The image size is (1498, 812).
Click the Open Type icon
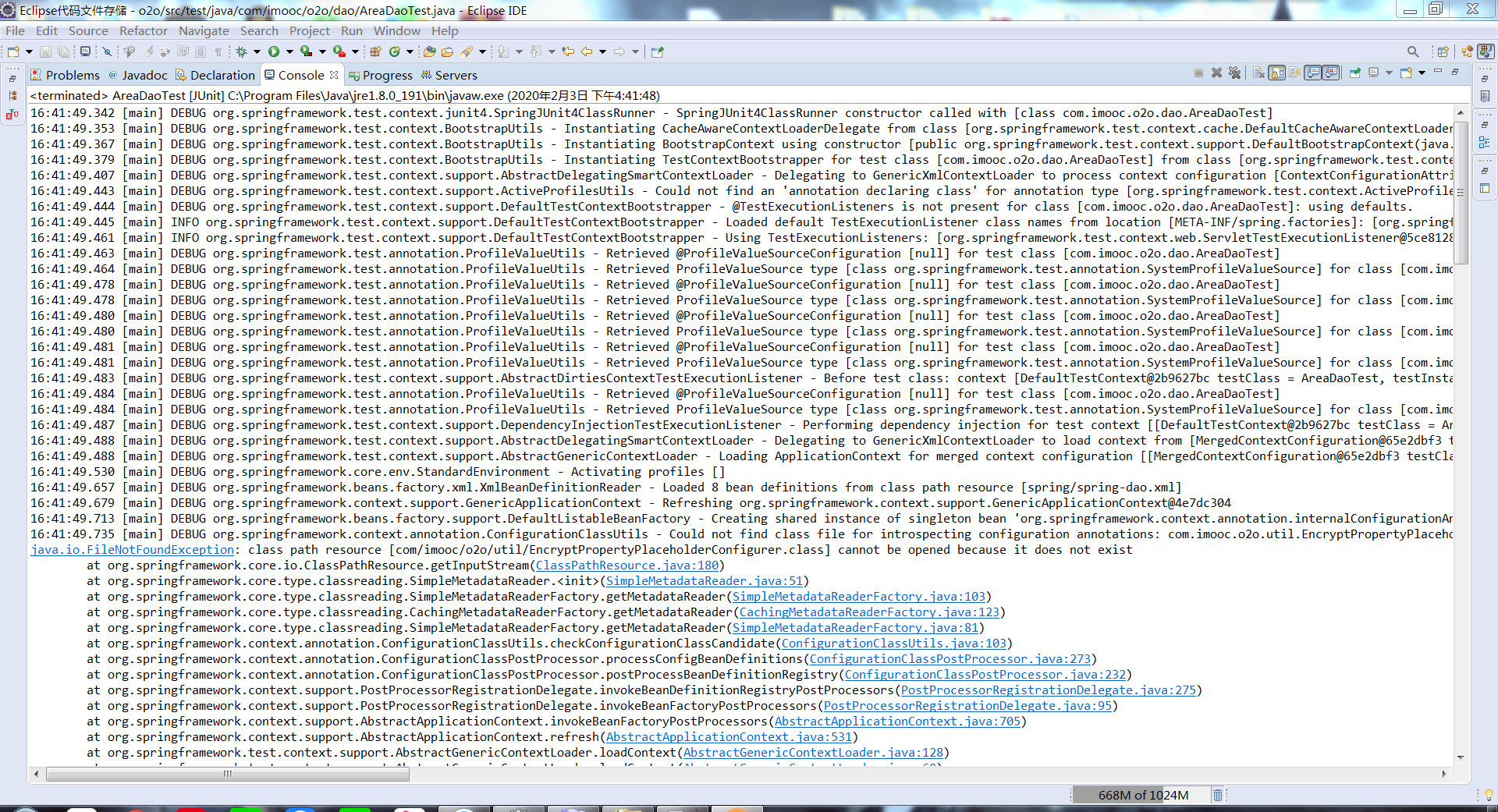(x=429, y=51)
